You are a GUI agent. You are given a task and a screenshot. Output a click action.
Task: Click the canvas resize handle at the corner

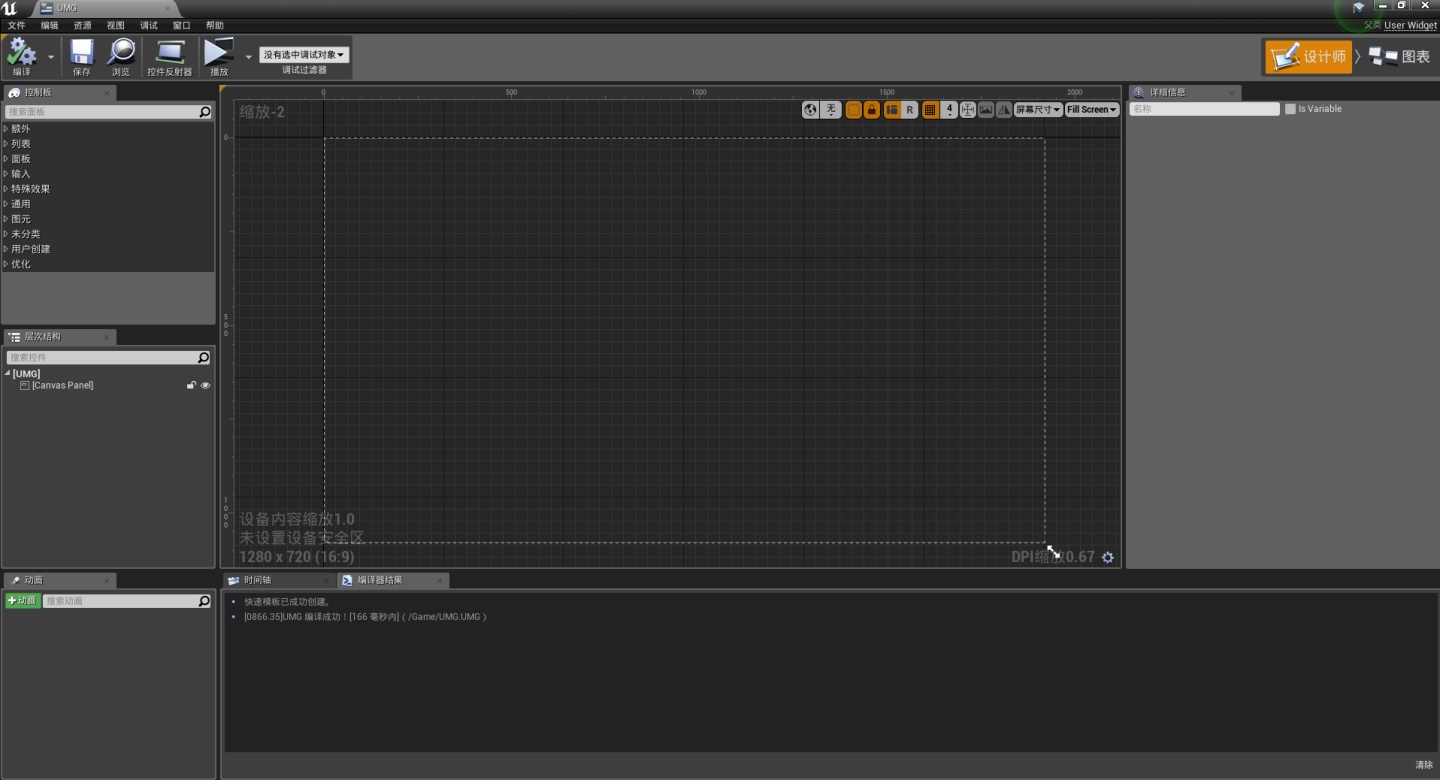[1053, 552]
